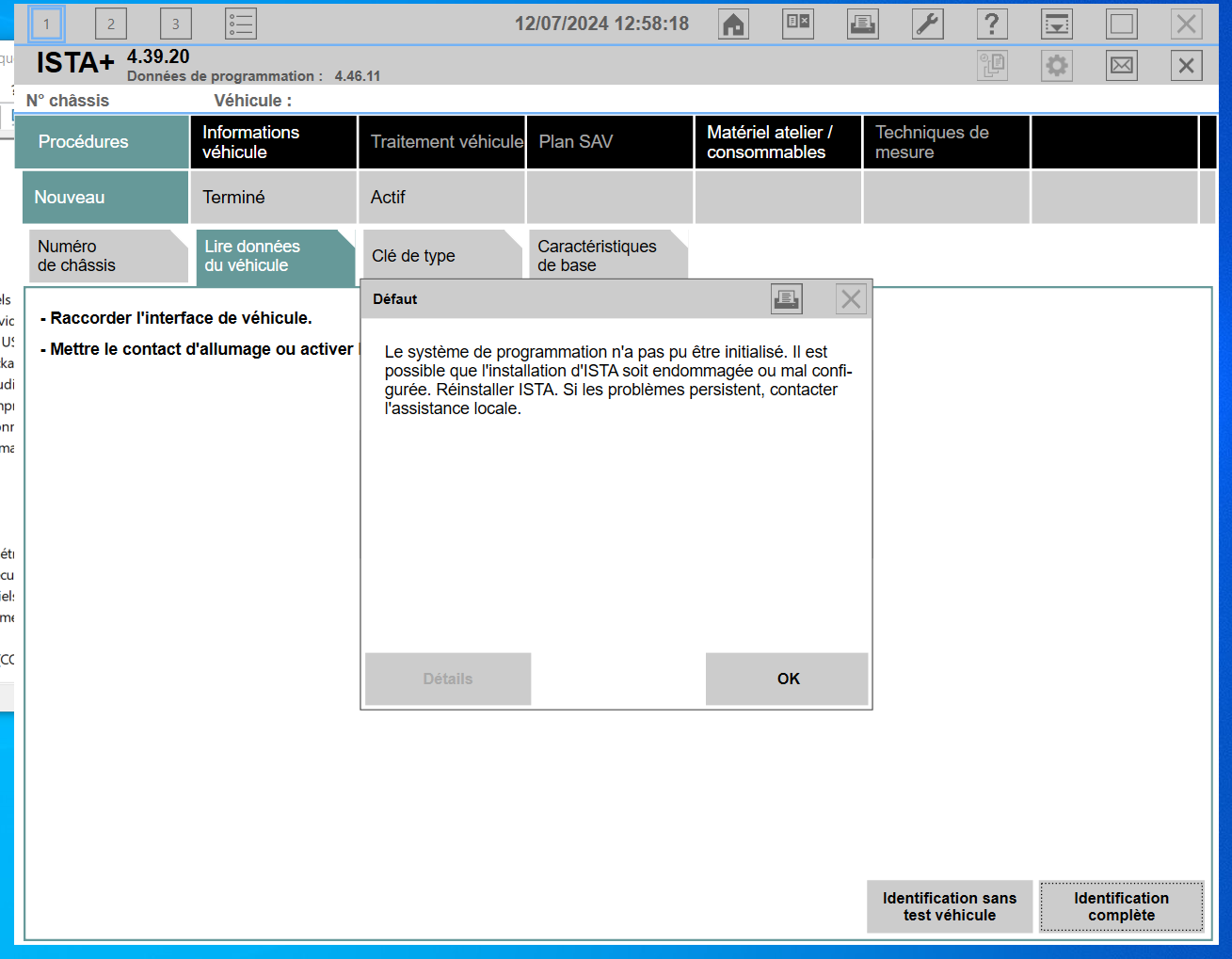1232x959 pixels.
Task: Open the Numéro de châssis step
Action: coord(108,256)
